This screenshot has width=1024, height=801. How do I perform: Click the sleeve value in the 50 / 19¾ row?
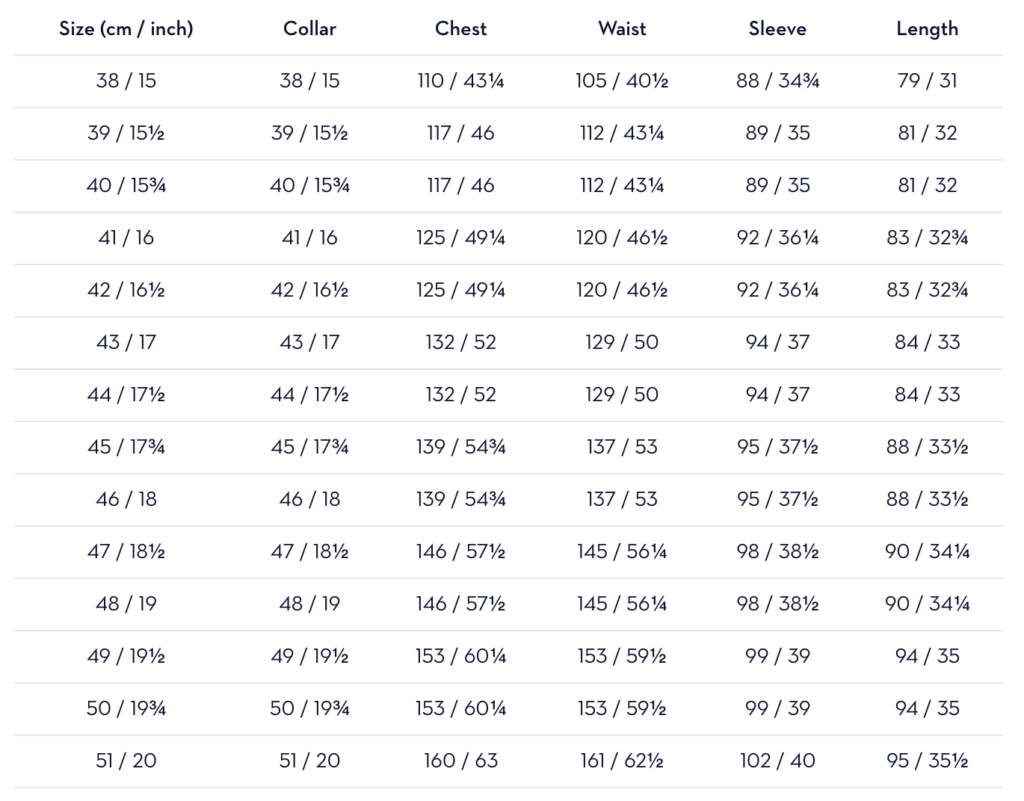[x=778, y=708]
